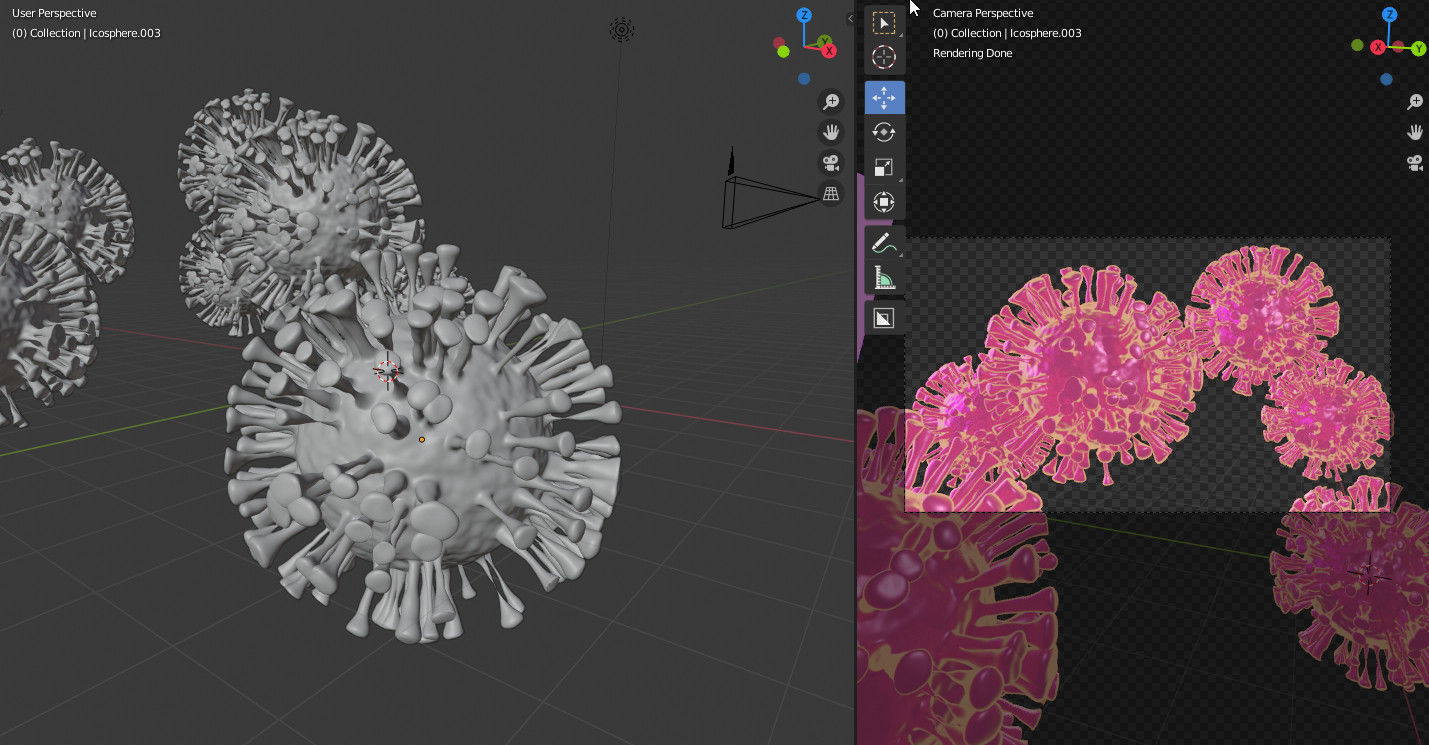Select the Measure ruler tool

click(x=884, y=278)
